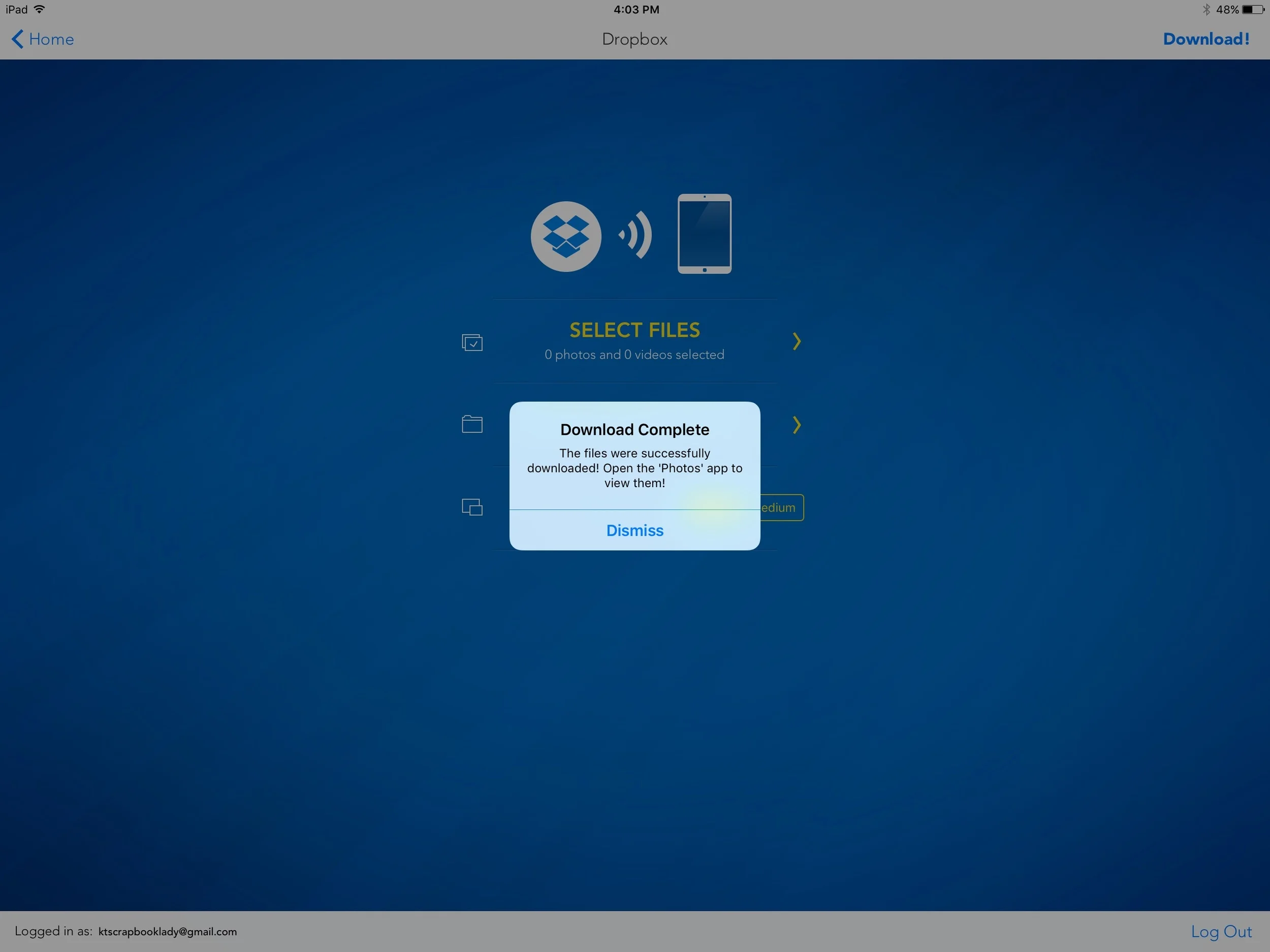Image resolution: width=1270 pixels, height=952 pixels.
Task: Click the image size icon
Action: [x=472, y=507]
